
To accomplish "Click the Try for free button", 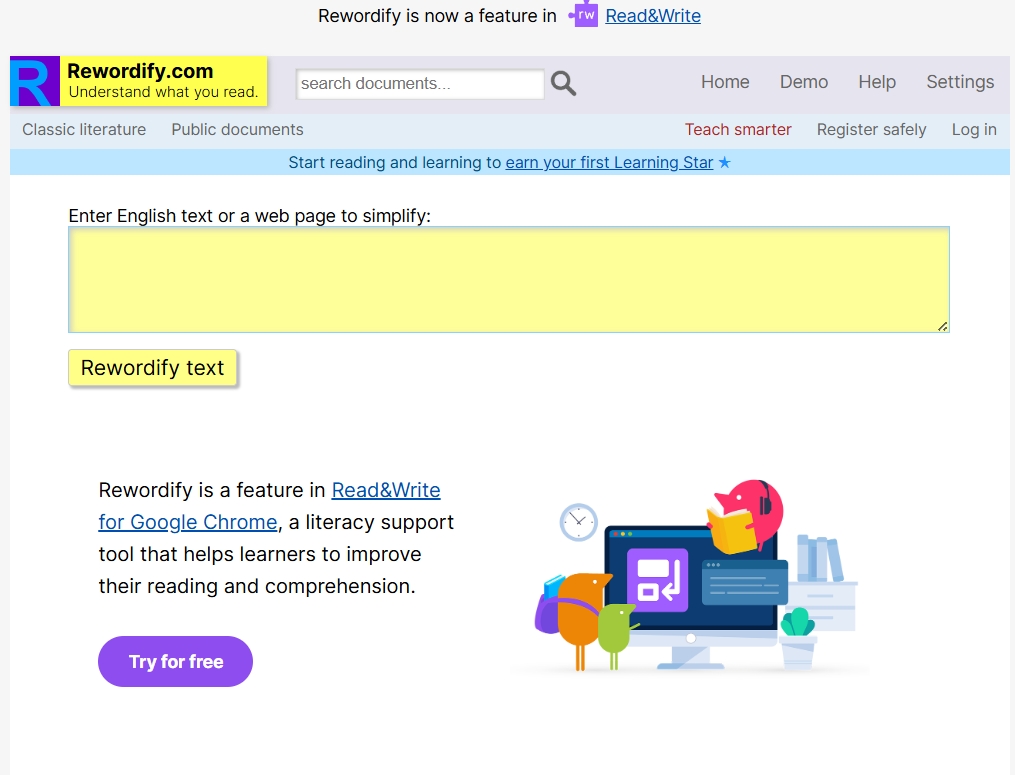I will pos(175,661).
